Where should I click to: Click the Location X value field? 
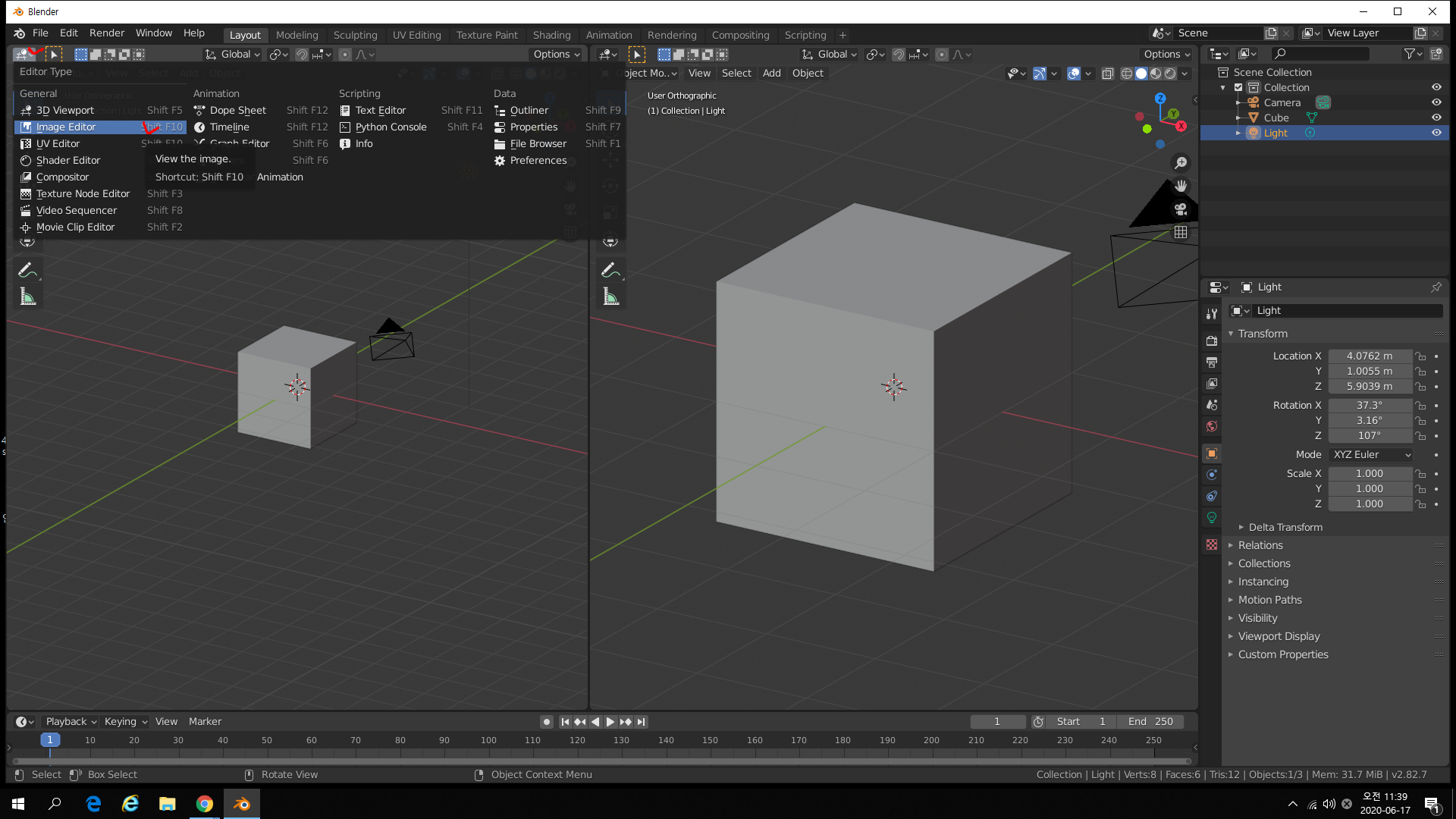(1369, 356)
